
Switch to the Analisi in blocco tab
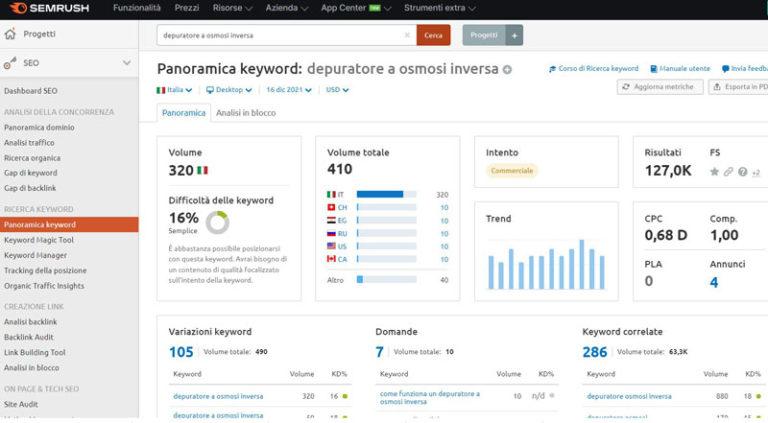point(246,113)
